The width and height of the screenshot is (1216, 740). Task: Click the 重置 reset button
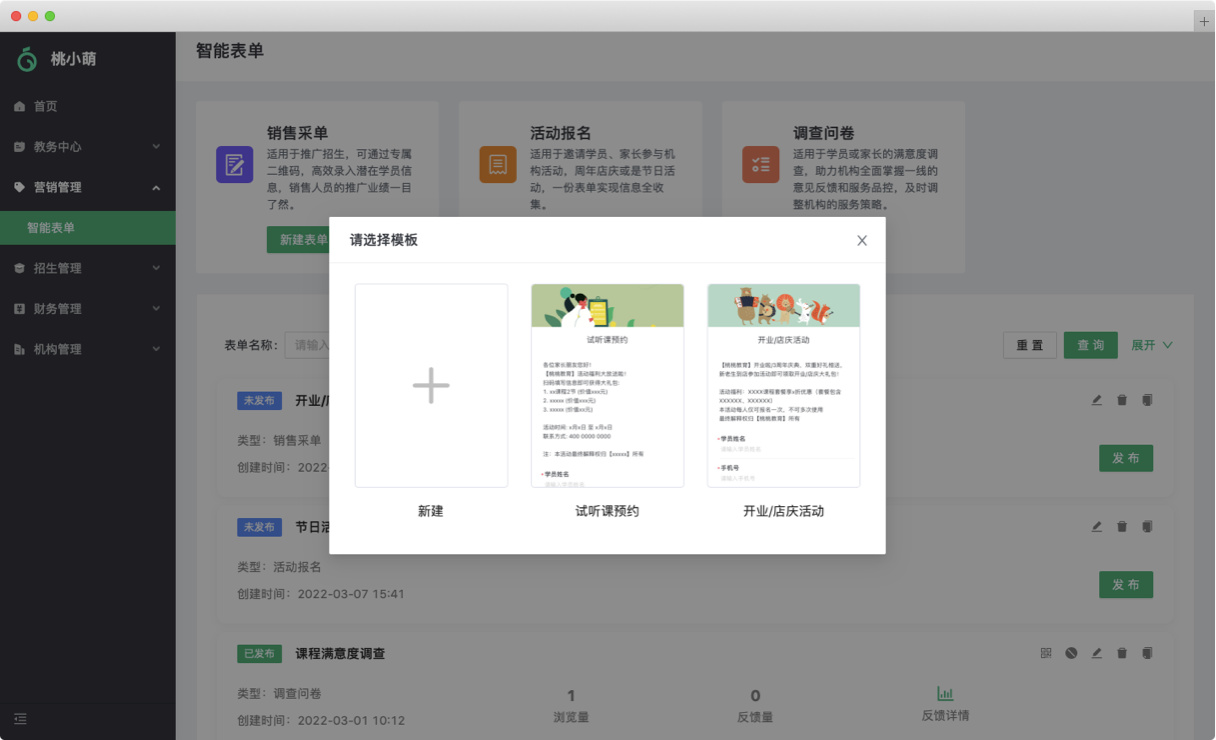[1030, 345]
